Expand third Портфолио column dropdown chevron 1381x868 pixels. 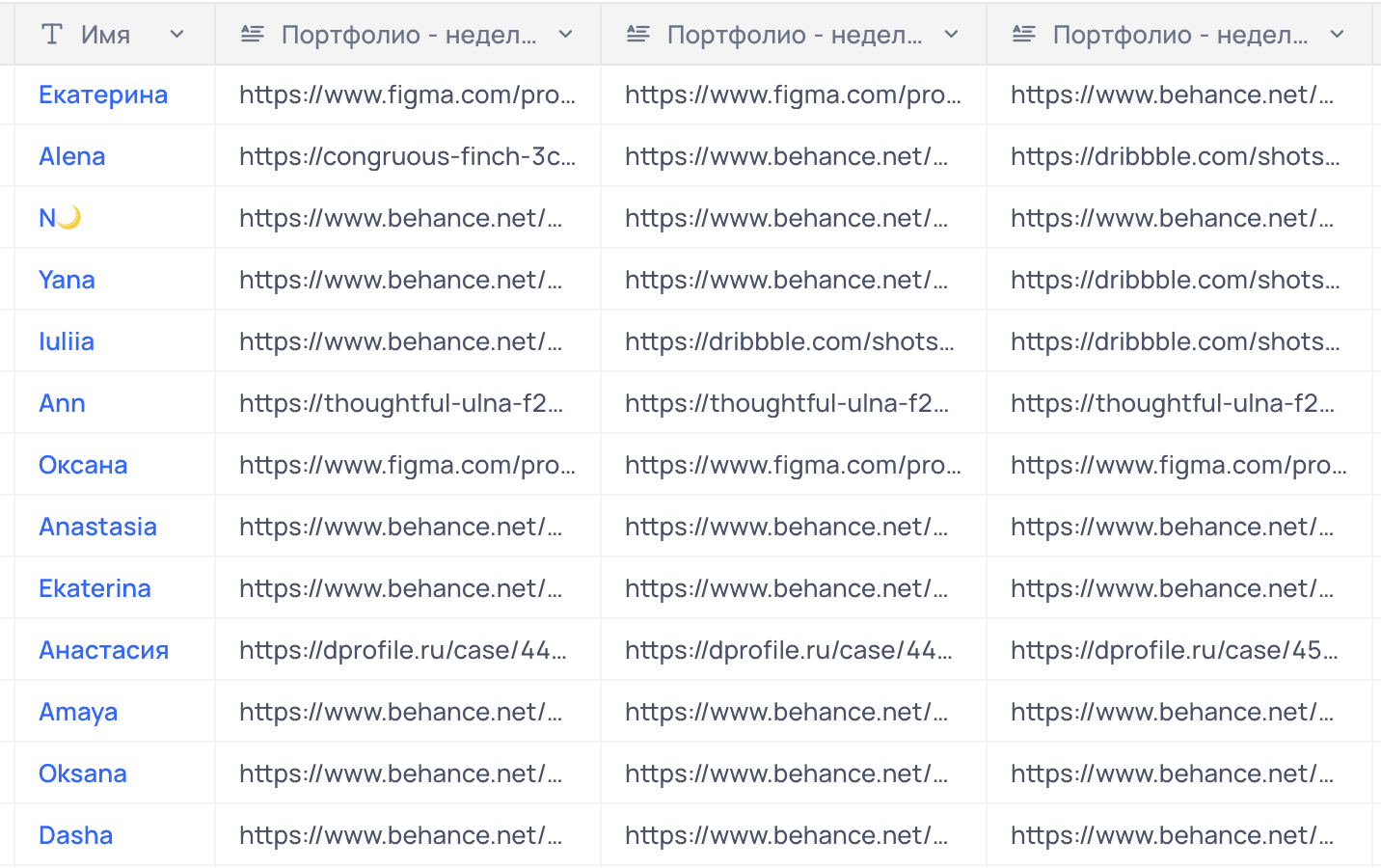[1338, 35]
